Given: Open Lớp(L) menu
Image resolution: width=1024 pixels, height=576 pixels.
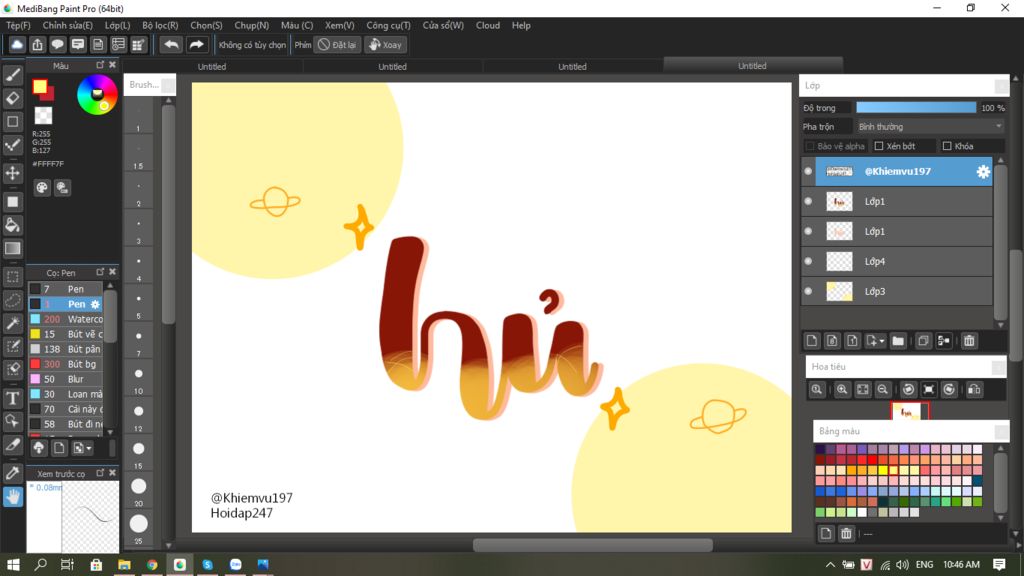Looking at the screenshot, I should [x=118, y=25].
